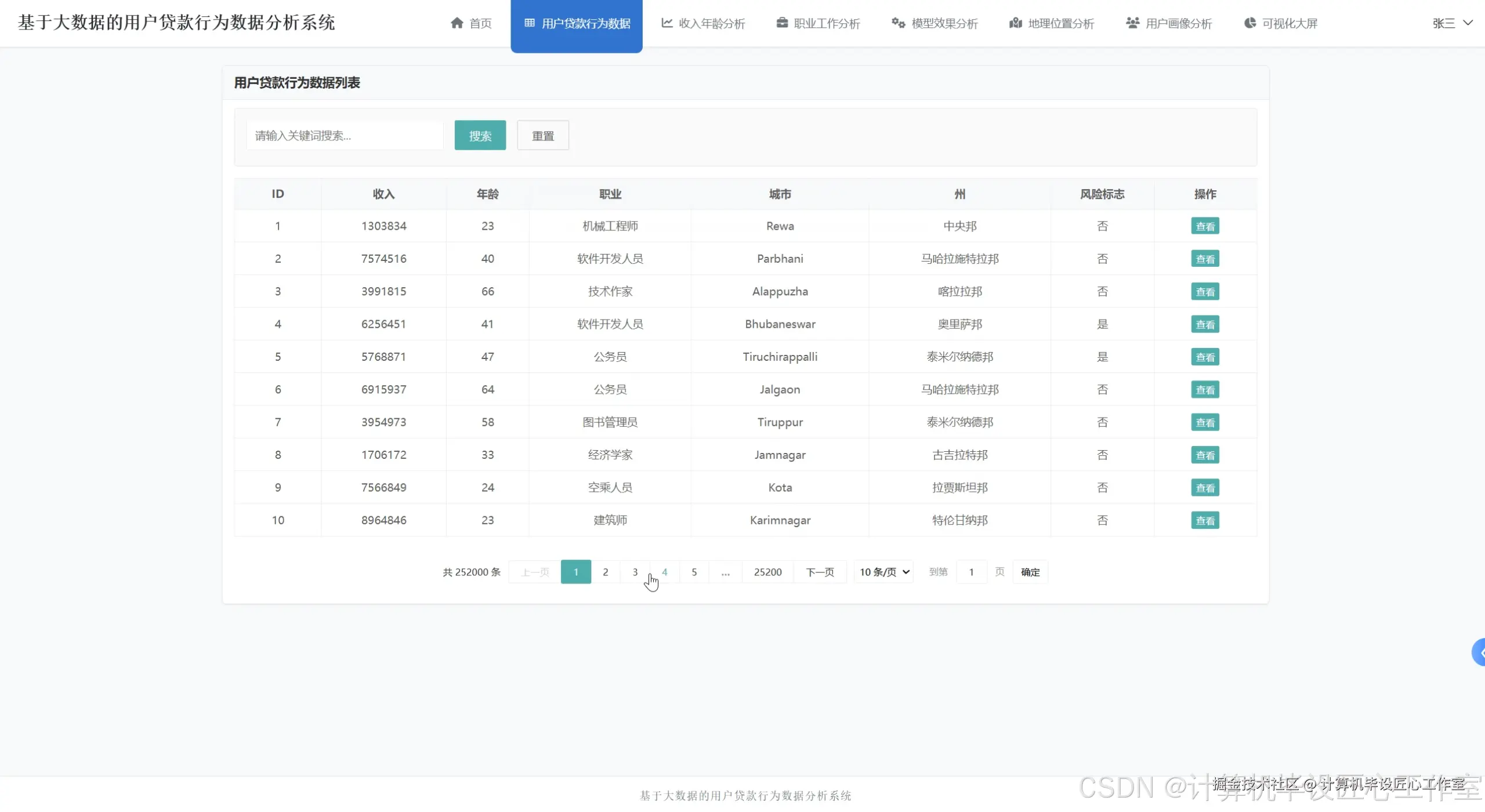Go to pagination page 4
Image resolution: width=1485 pixels, height=812 pixels.
pos(665,572)
